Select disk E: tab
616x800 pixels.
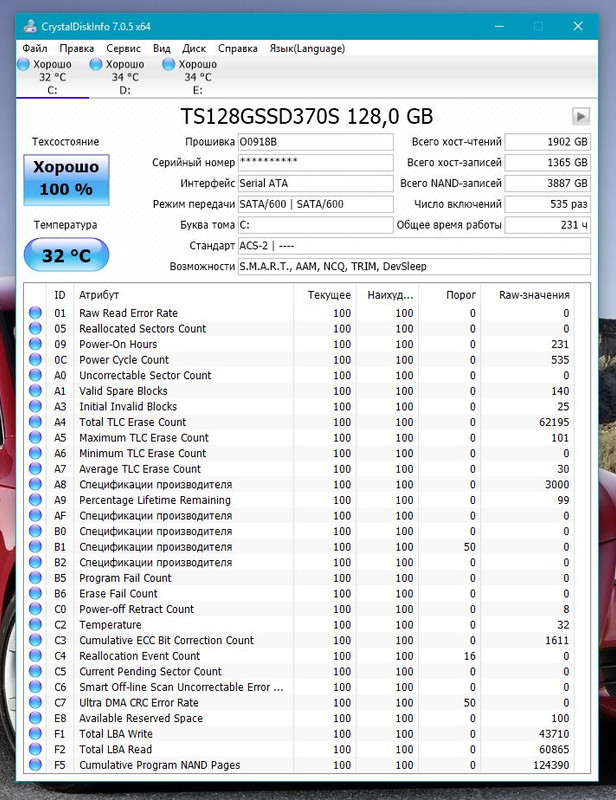[198, 77]
